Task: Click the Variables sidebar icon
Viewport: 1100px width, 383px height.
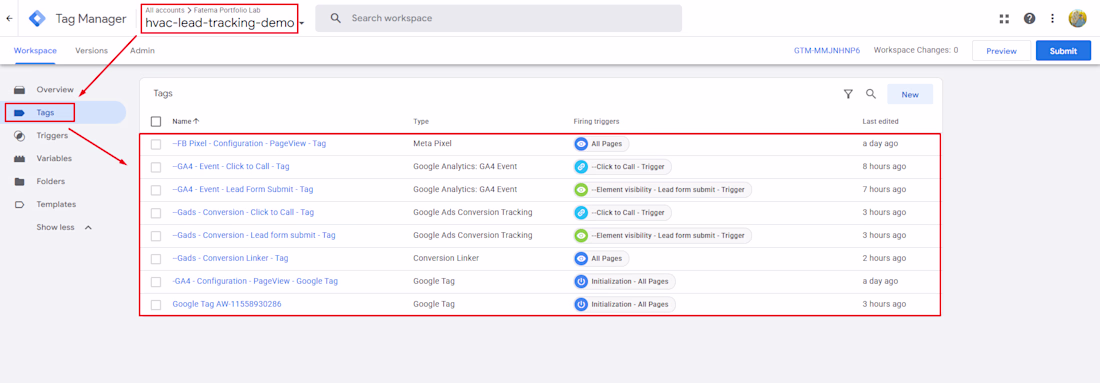Action: pyautogui.click(x=20, y=159)
